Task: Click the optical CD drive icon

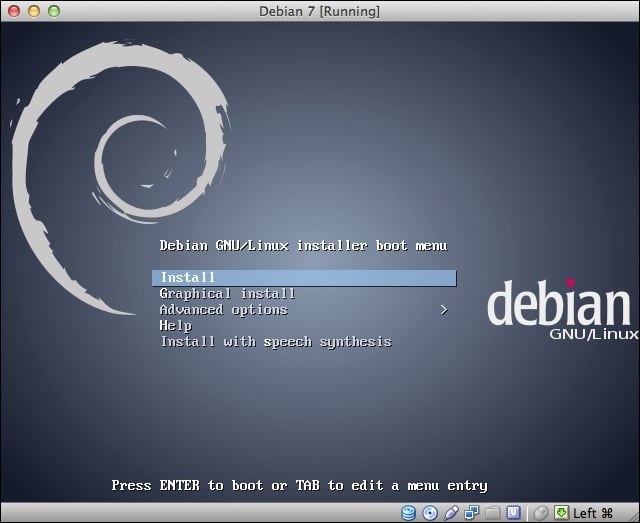Action: (x=430, y=513)
